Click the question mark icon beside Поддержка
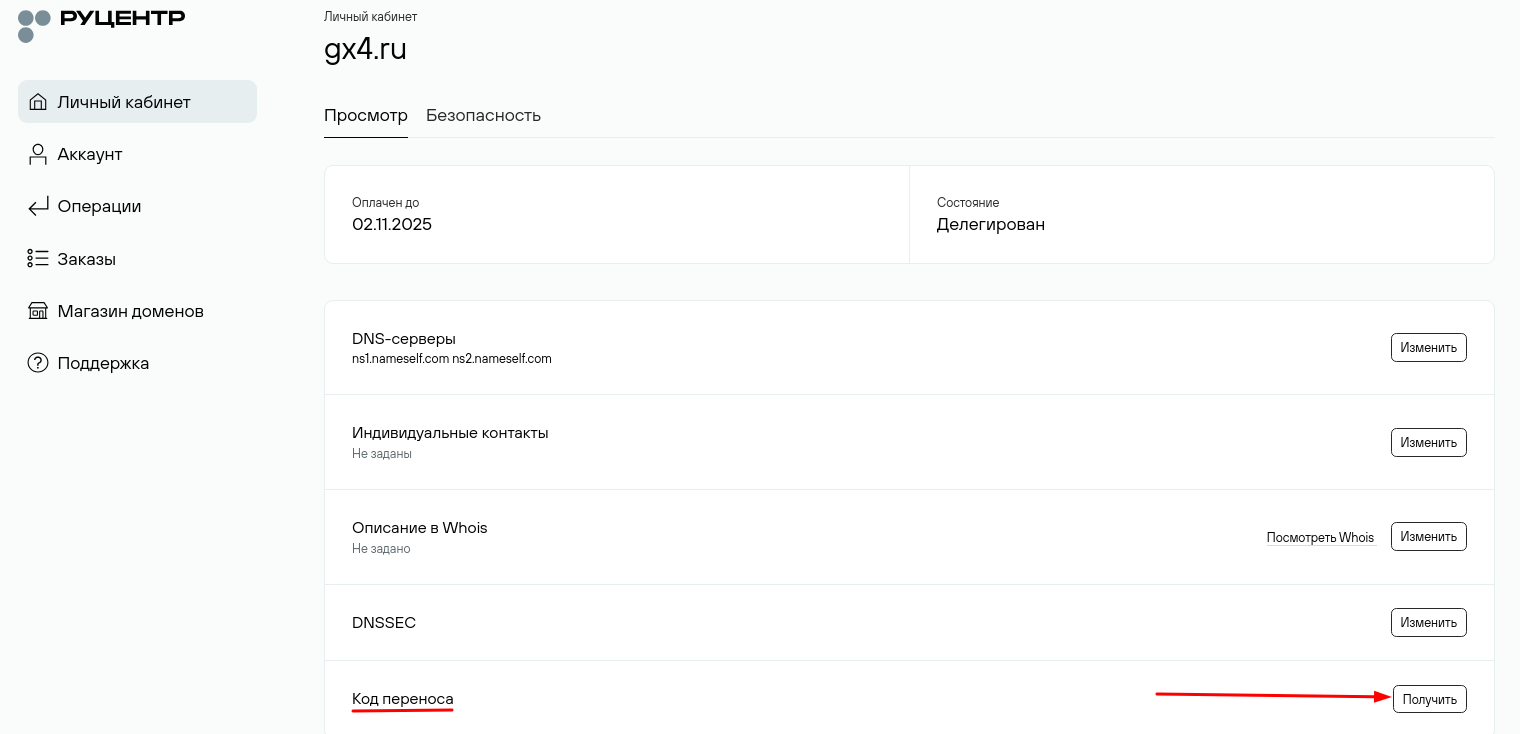This screenshot has width=1520, height=734. tap(38, 363)
